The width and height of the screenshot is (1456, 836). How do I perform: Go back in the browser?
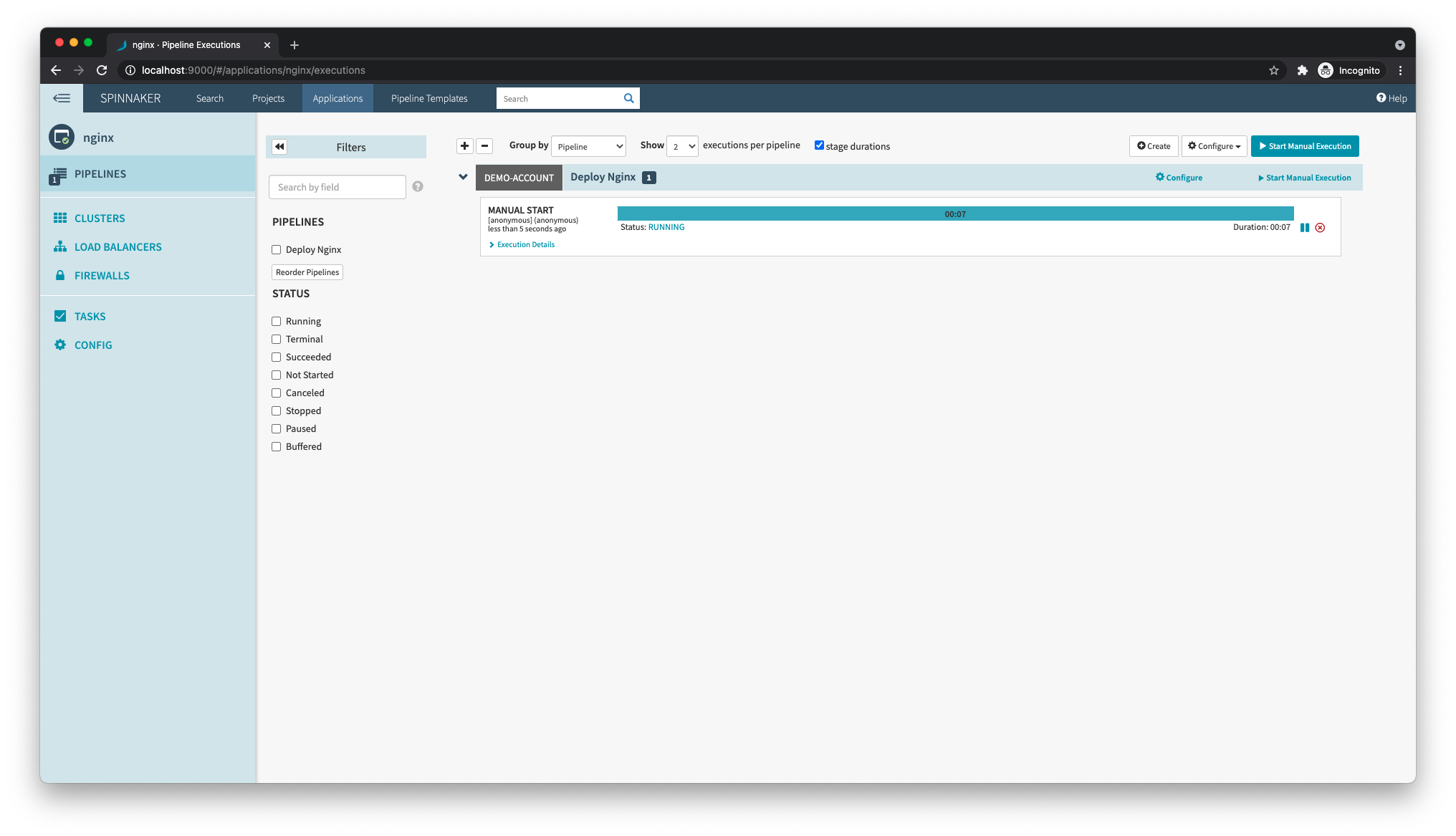56,70
